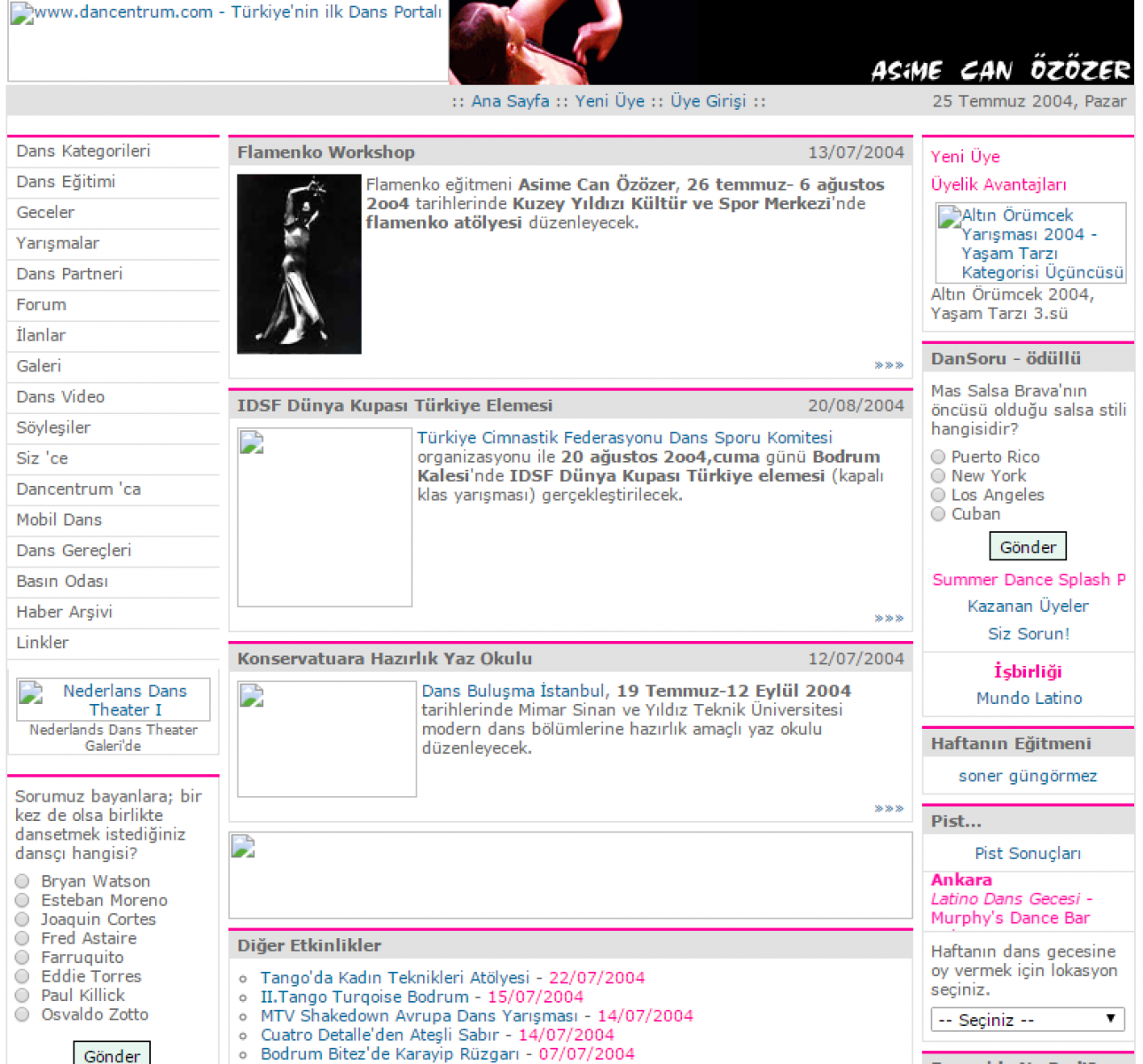Click the Üye Girişi link
Viewport: 1143px width, 1064px height.
click(x=708, y=101)
